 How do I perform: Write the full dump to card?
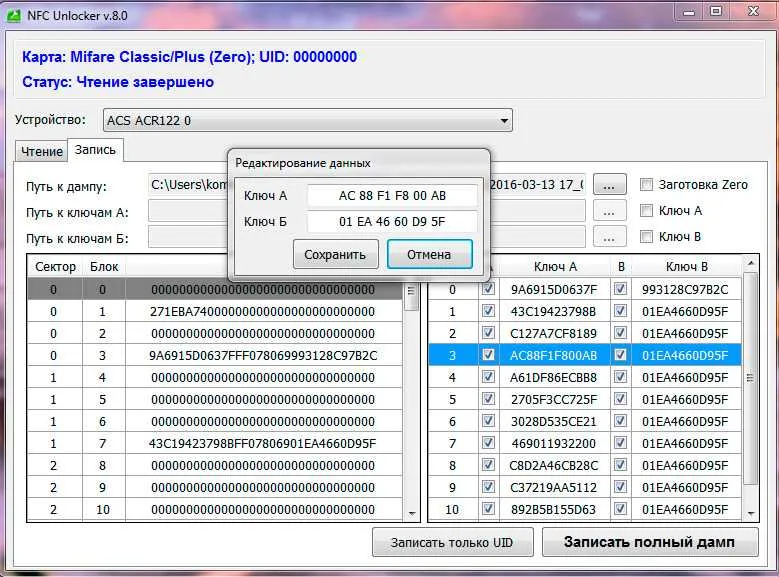(x=650, y=542)
